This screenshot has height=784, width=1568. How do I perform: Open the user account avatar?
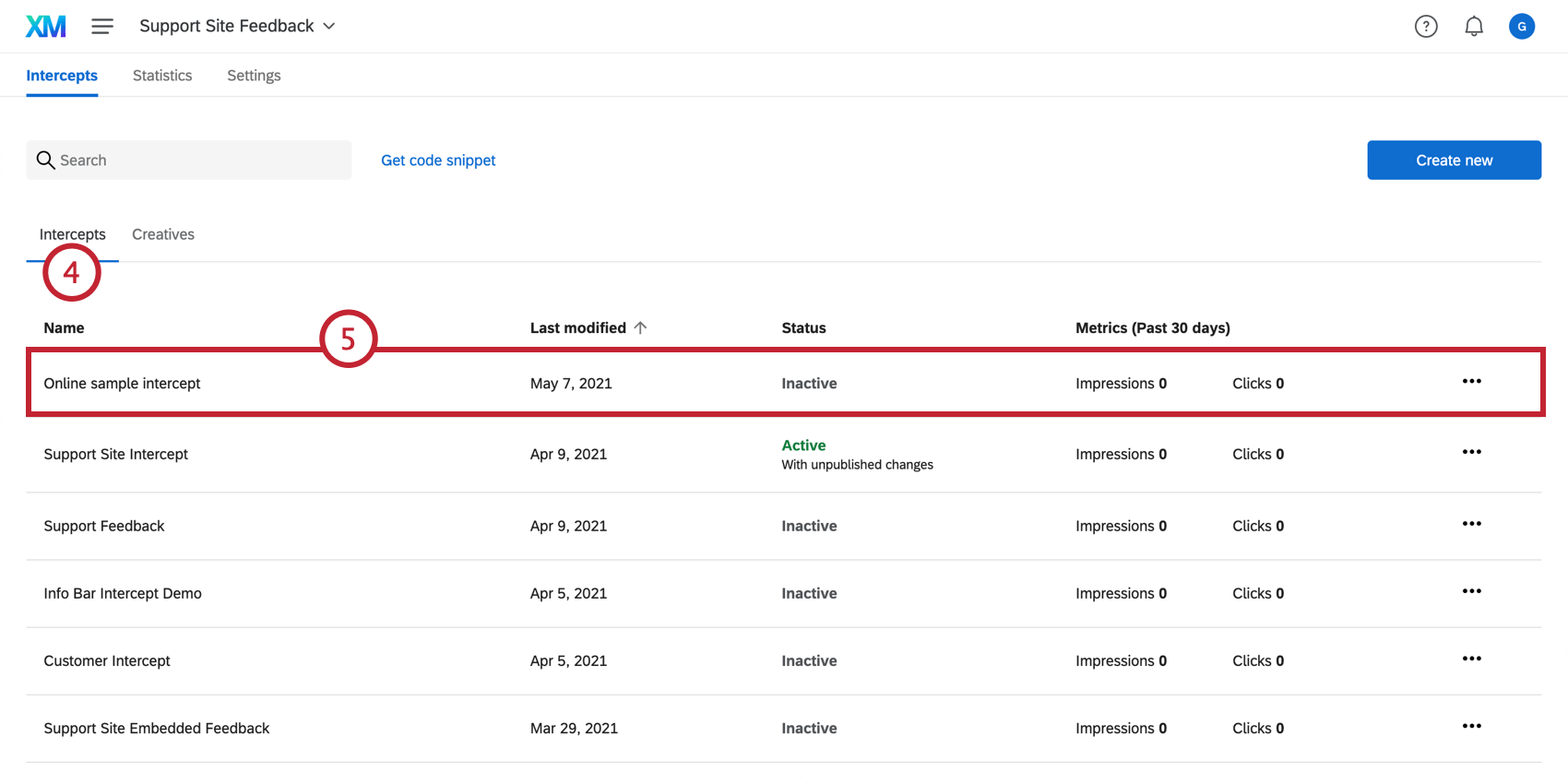1522,26
